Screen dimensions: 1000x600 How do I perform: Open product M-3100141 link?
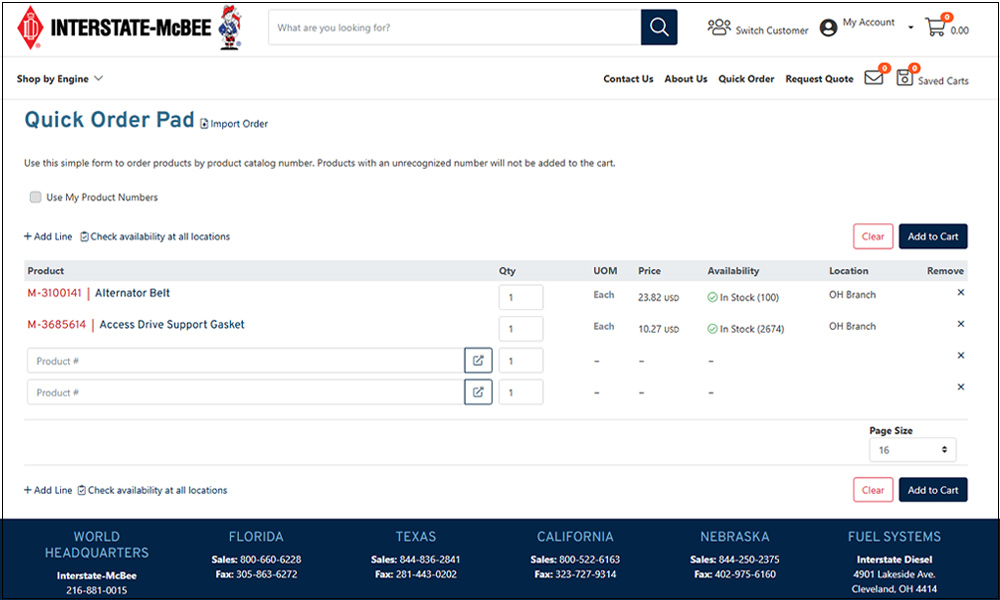54,293
